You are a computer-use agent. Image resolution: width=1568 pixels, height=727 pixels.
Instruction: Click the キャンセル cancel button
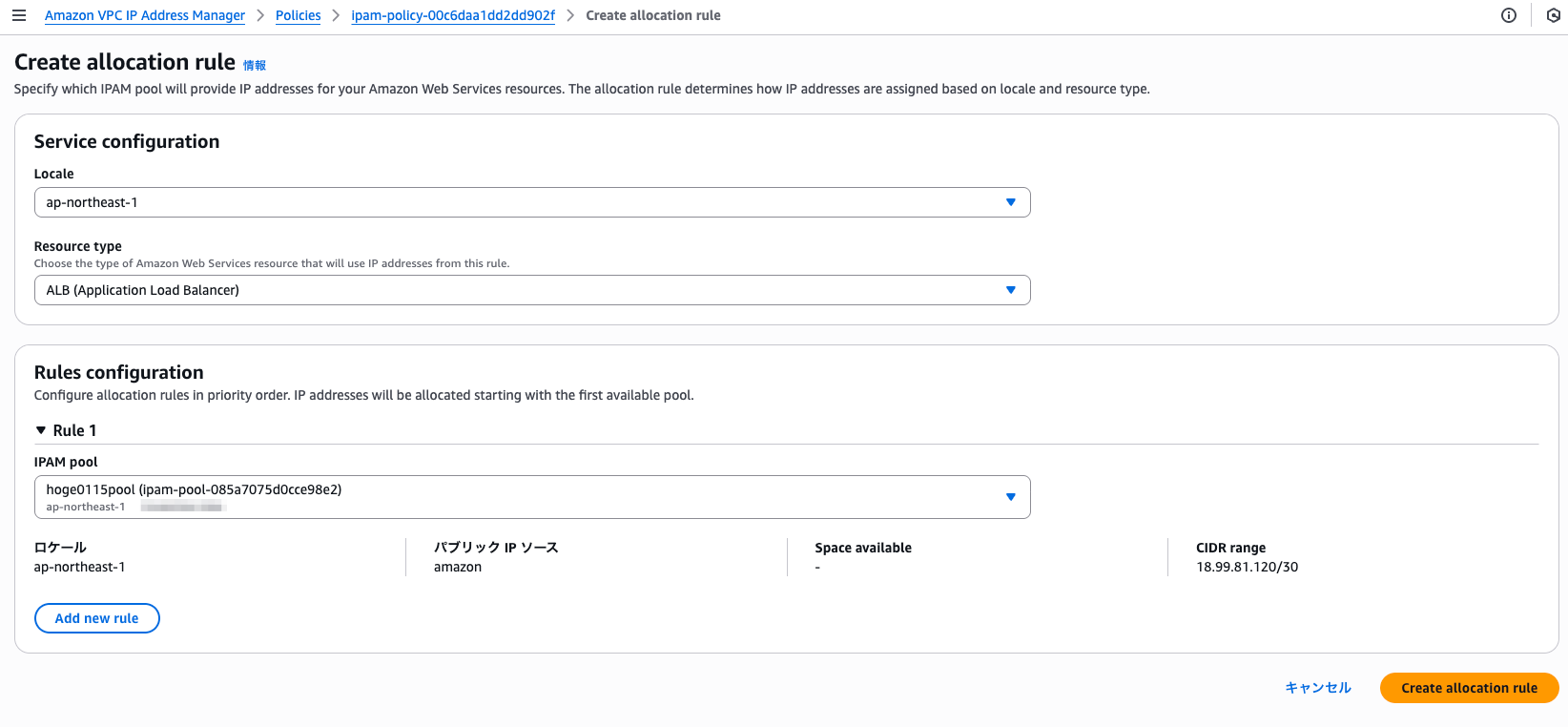(x=1317, y=688)
